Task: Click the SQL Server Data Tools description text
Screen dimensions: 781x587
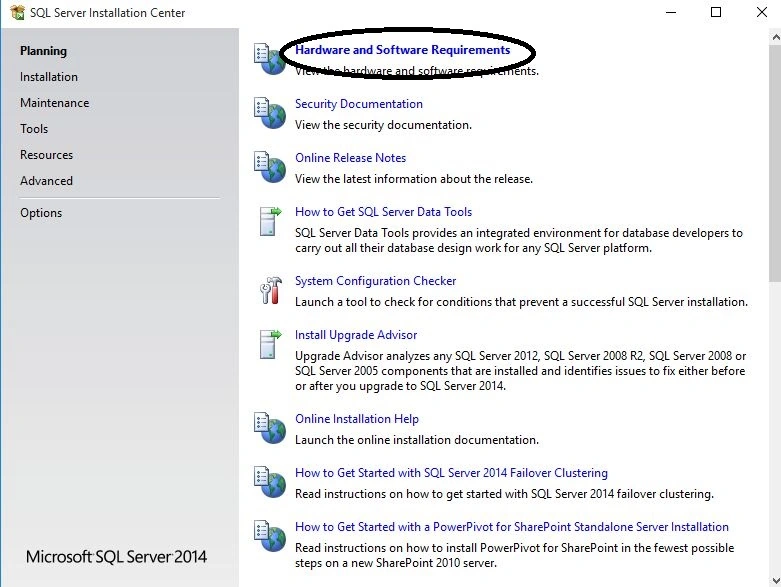Action: (519, 240)
